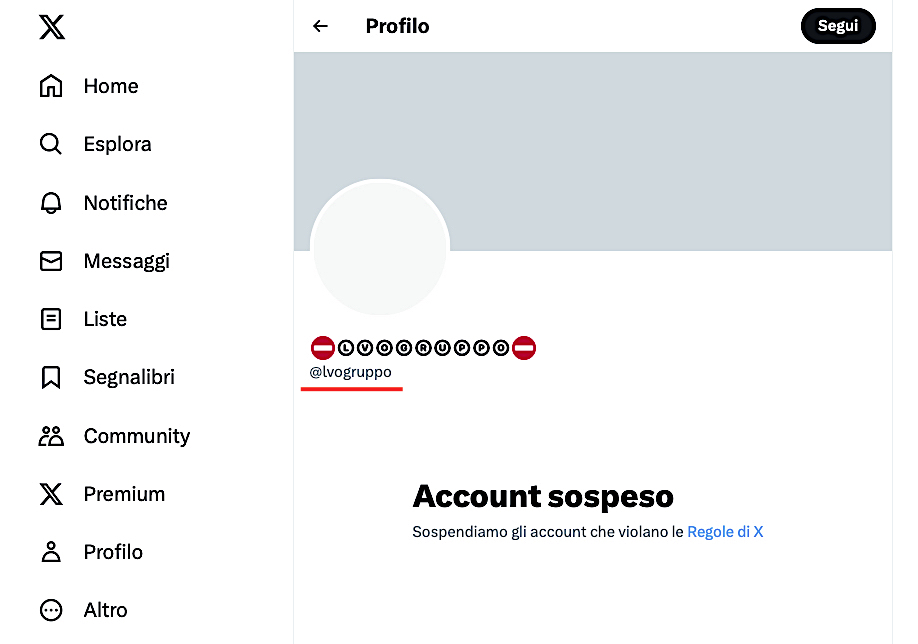The width and height of the screenshot is (918, 644).
Task: Open the Segnalibri bookmark icon
Action: [51, 378]
